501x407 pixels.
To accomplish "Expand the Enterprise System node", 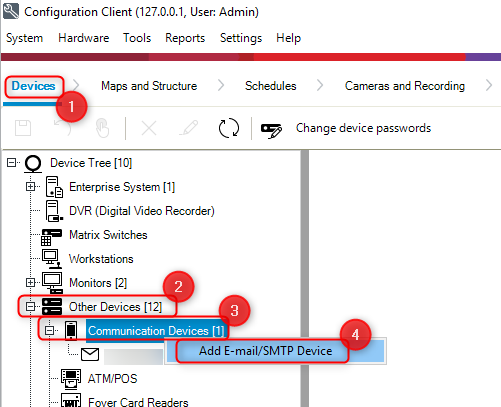I will tap(30, 187).
